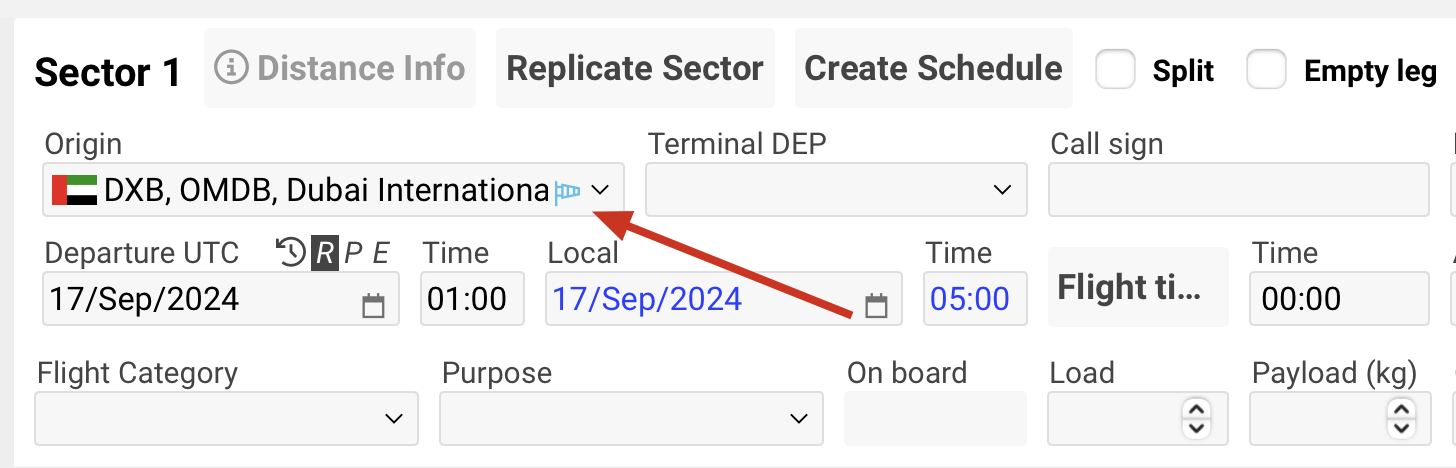Click the history clock icon beside Departure UTC

point(291,254)
